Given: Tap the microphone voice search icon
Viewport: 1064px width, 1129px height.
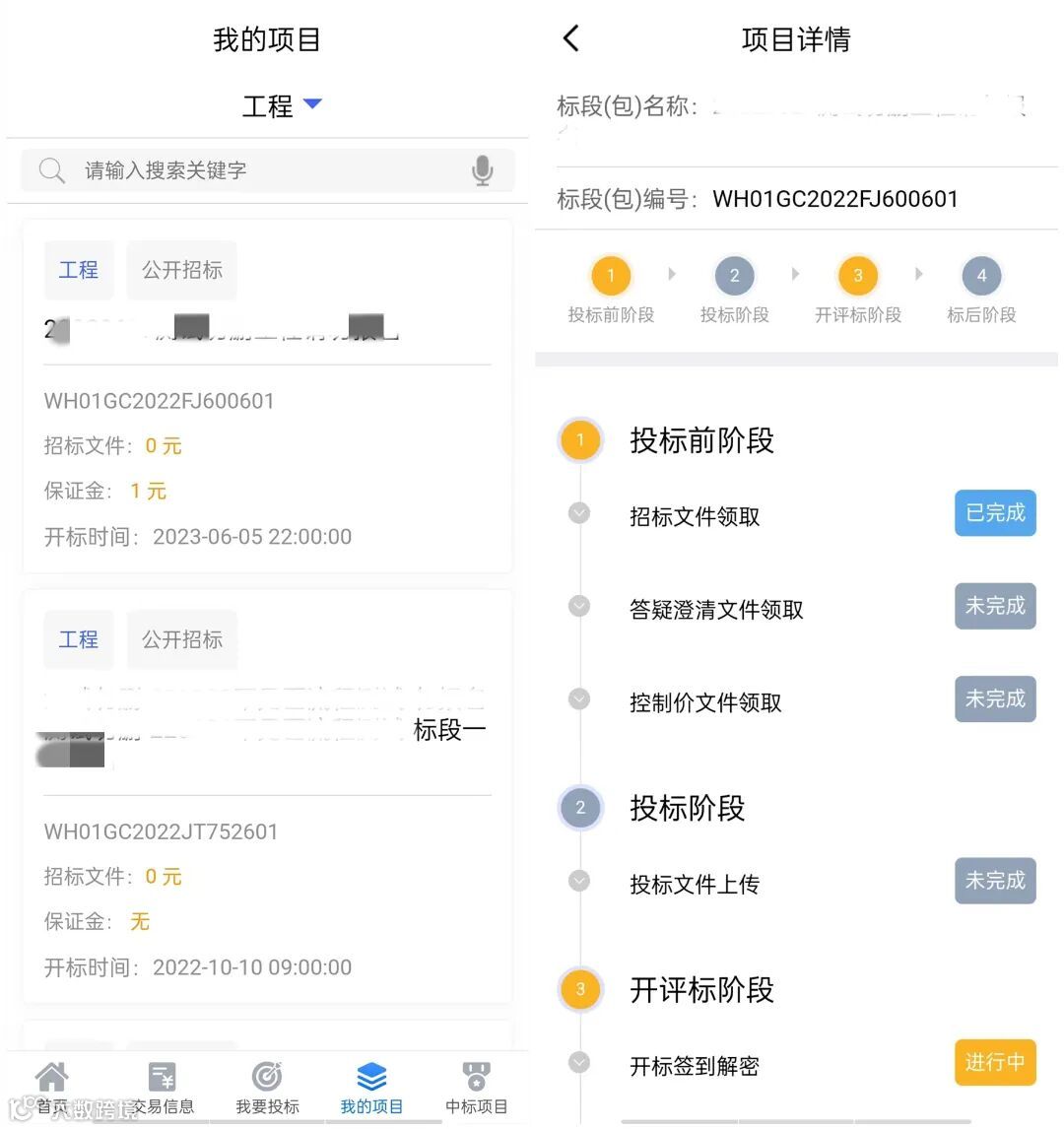Looking at the screenshot, I should coord(482,170).
